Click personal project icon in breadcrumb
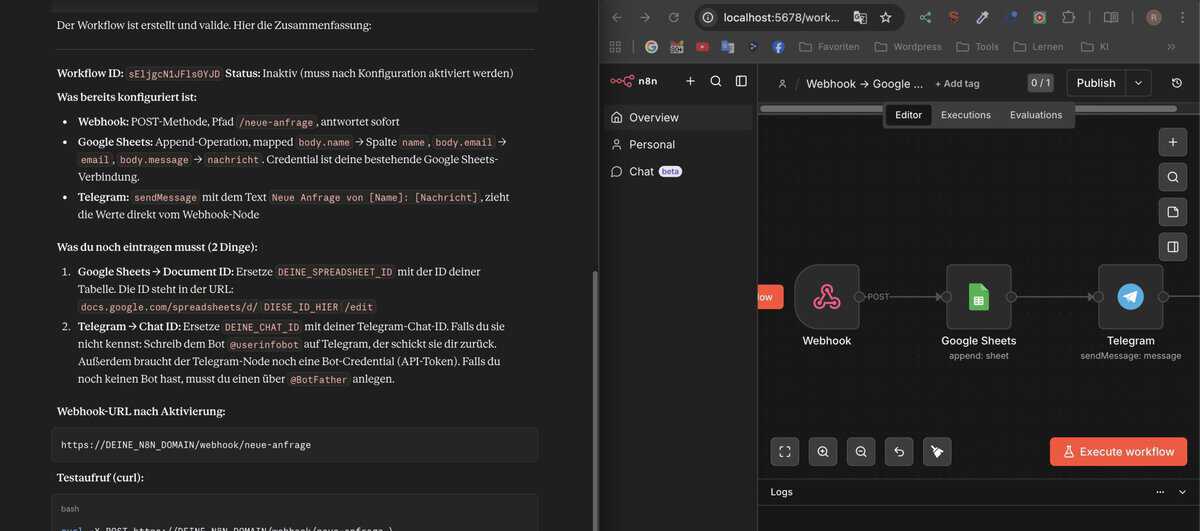 coord(782,84)
